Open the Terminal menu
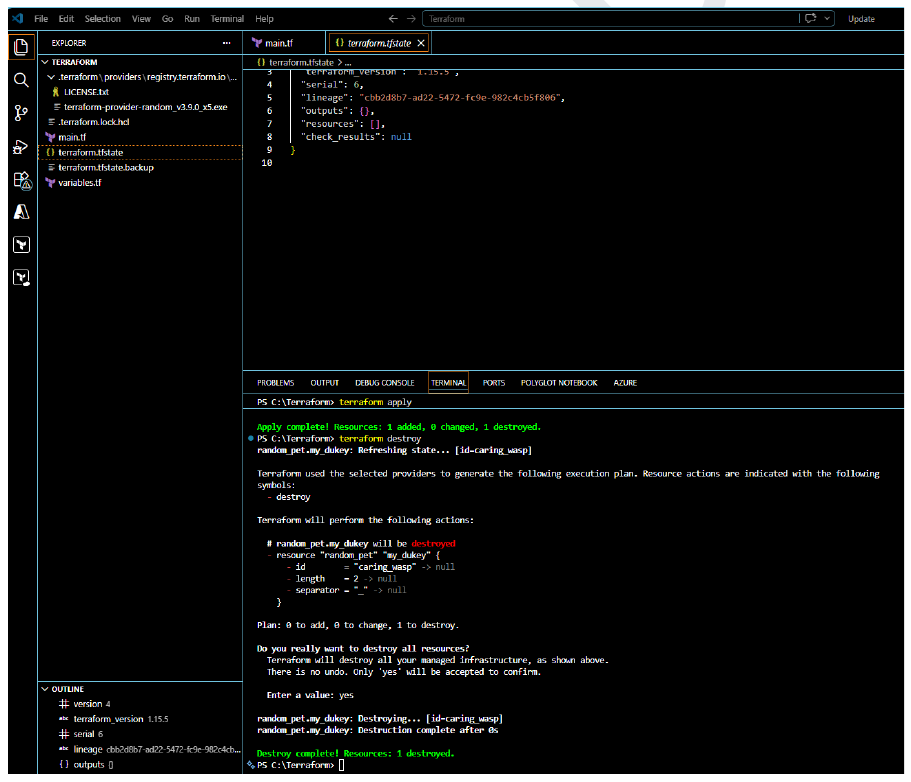The height and width of the screenshot is (782, 911). 227,19
